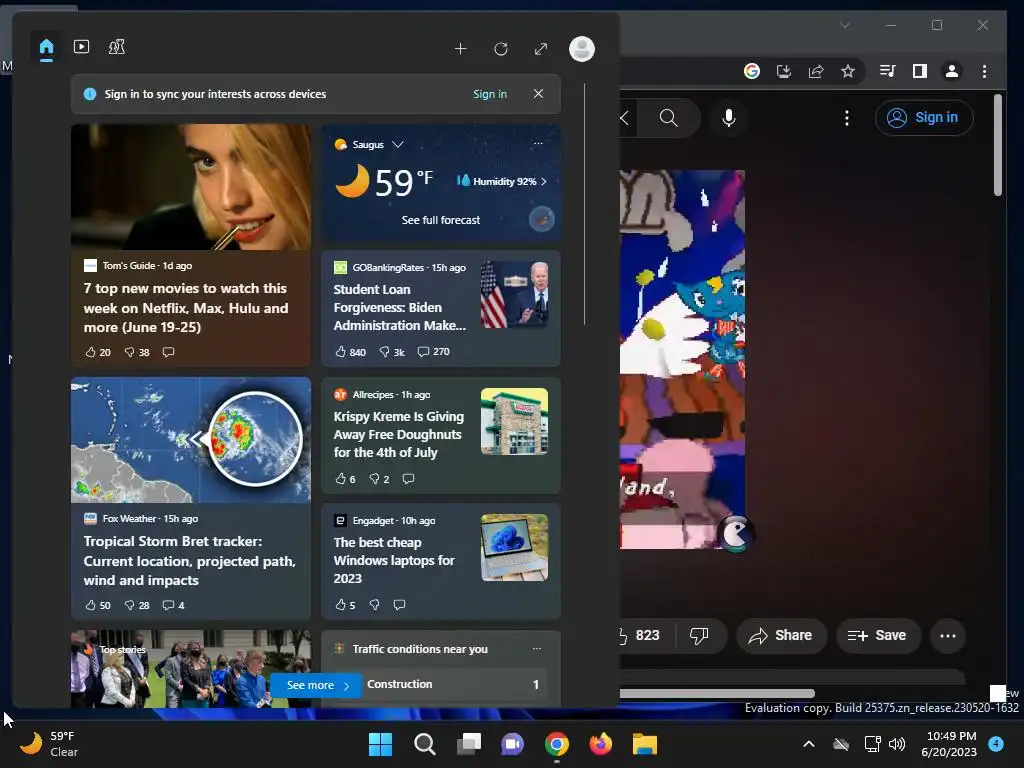This screenshot has height=768, width=1024.
Task: Like the Tropical Storm Bret article
Action: point(97,605)
